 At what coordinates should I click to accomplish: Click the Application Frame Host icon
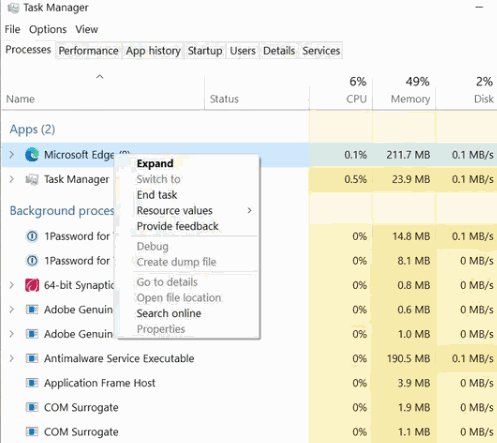point(32,383)
